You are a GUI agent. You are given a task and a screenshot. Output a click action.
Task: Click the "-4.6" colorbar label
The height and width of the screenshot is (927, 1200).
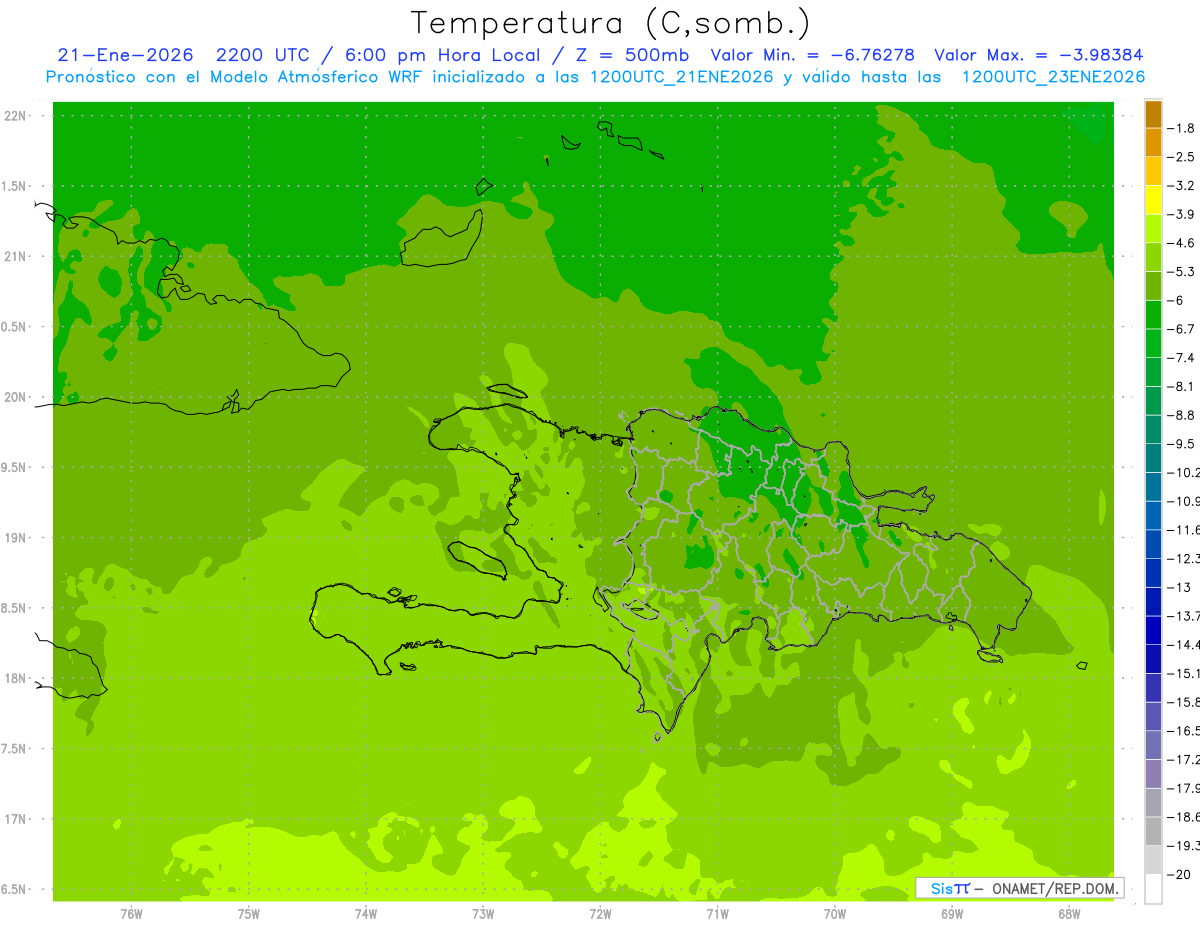[x=1182, y=243]
